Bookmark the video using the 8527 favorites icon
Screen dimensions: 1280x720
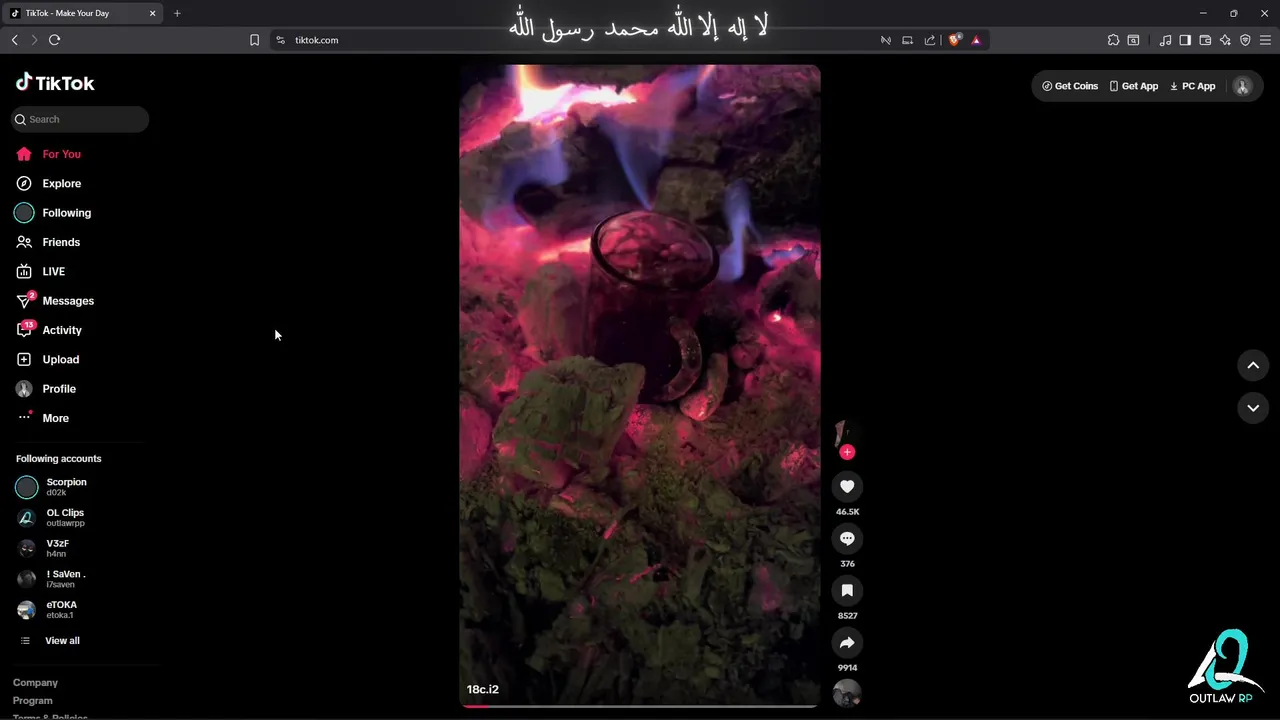[x=847, y=590]
